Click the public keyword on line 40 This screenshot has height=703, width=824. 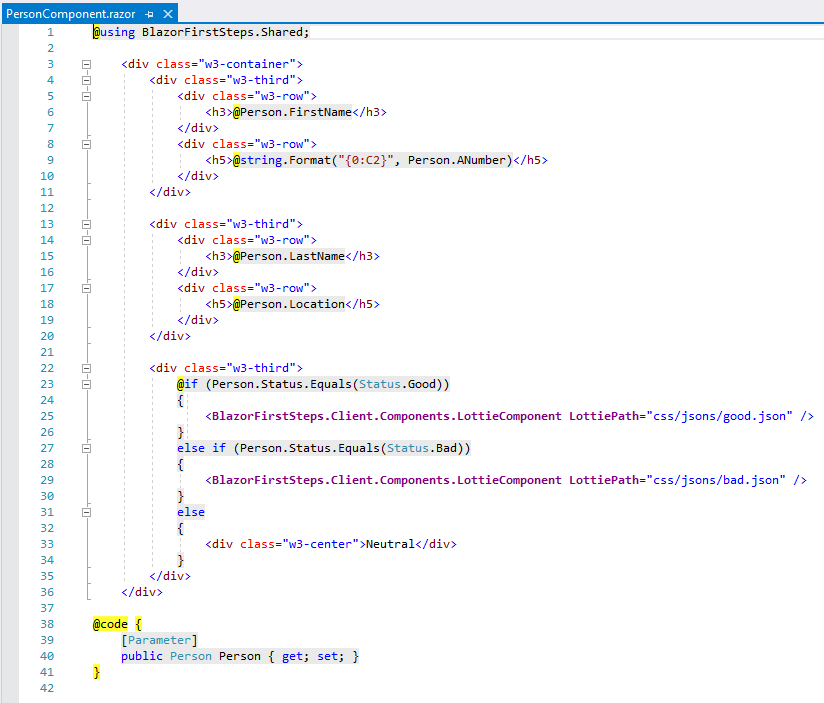click(x=142, y=656)
